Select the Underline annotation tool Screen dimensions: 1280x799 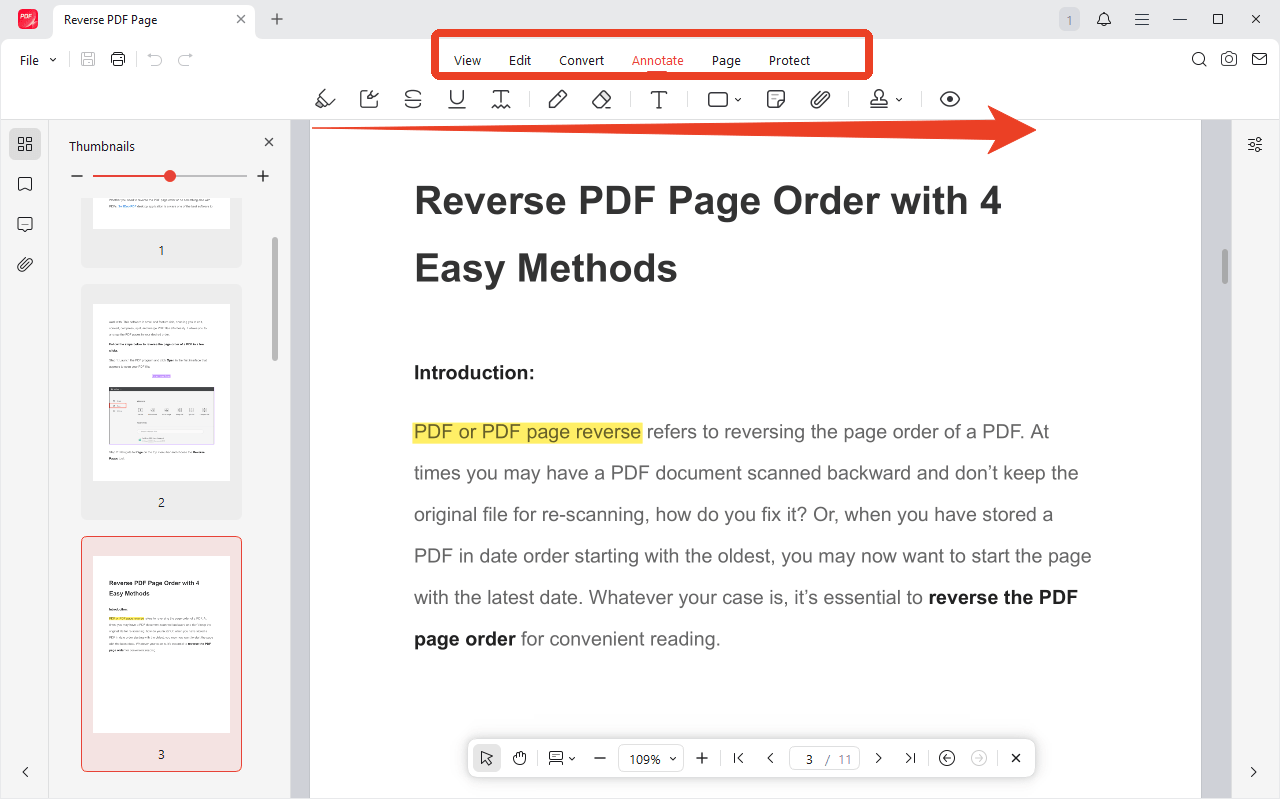click(457, 99)
